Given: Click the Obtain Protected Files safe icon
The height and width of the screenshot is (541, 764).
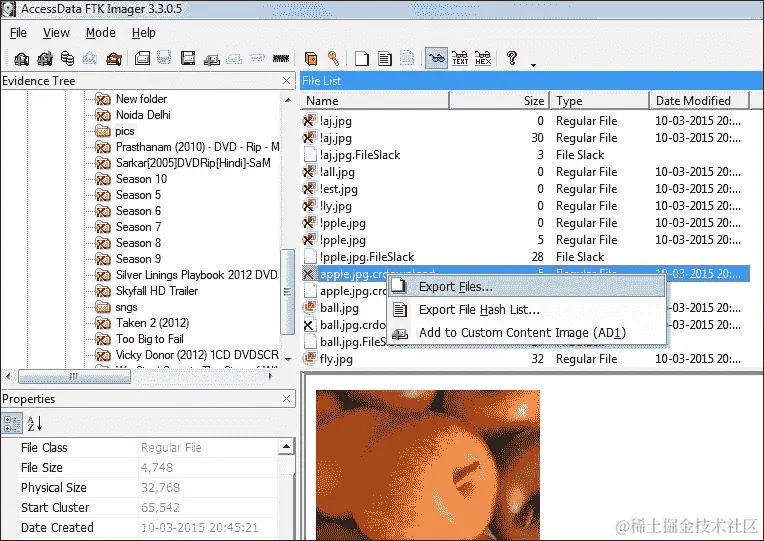Looking at the screenshot, I should (311, 58).
